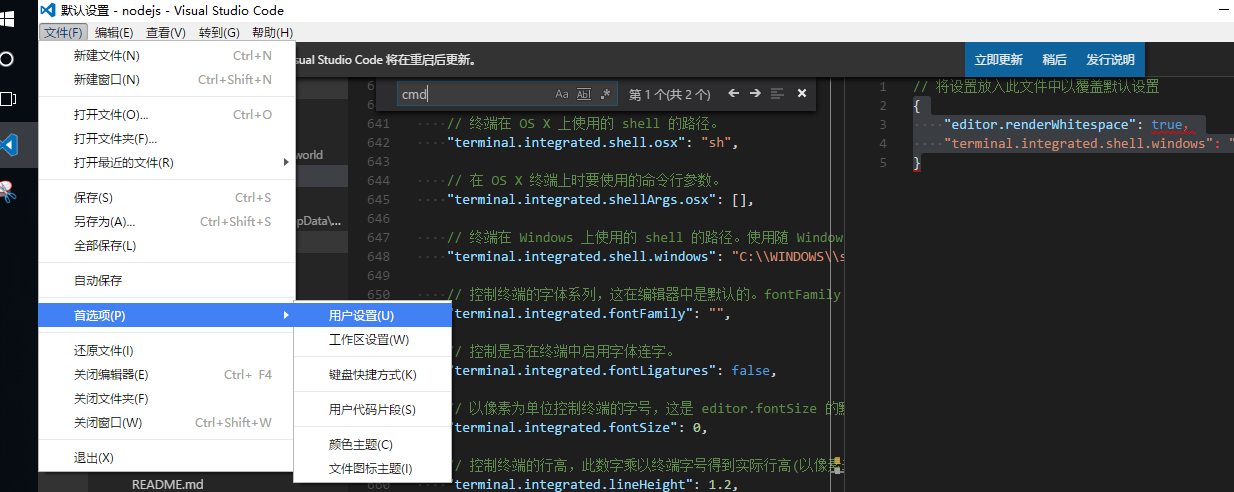Close the find widget
Image resolution: width=1234 pixels, height=492 pixels.
801,93
